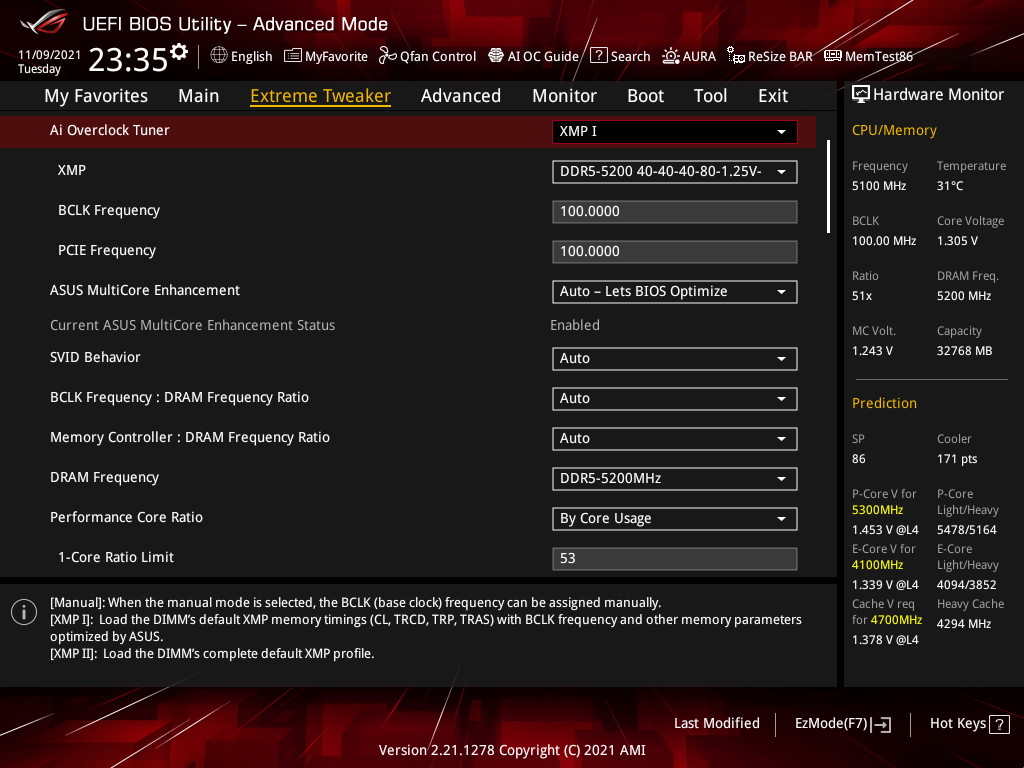
Task: Launch the AI OC Guide icon
Action: click(496, 56)
